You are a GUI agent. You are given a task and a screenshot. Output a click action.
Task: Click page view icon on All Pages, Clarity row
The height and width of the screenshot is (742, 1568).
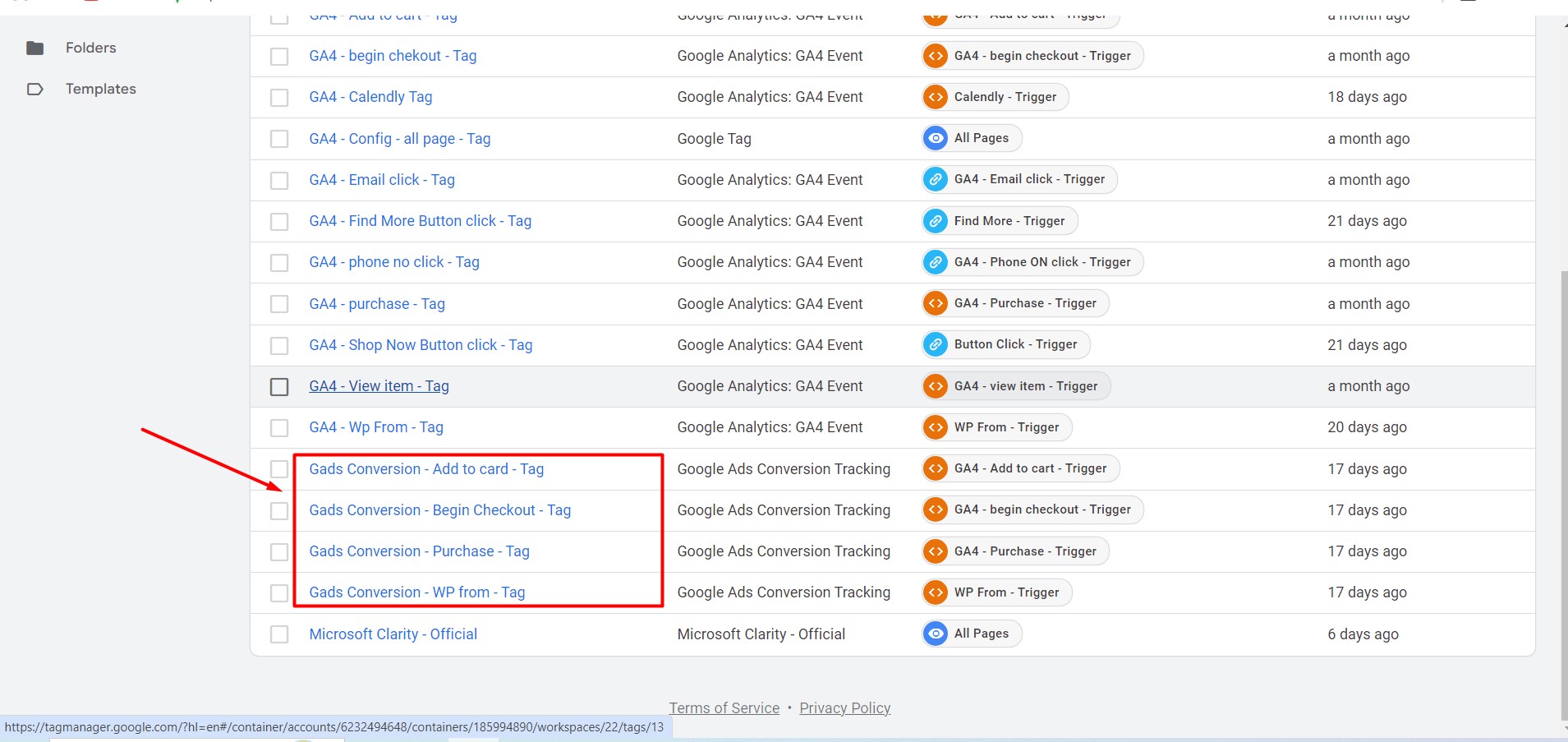(x=936, y=634)
